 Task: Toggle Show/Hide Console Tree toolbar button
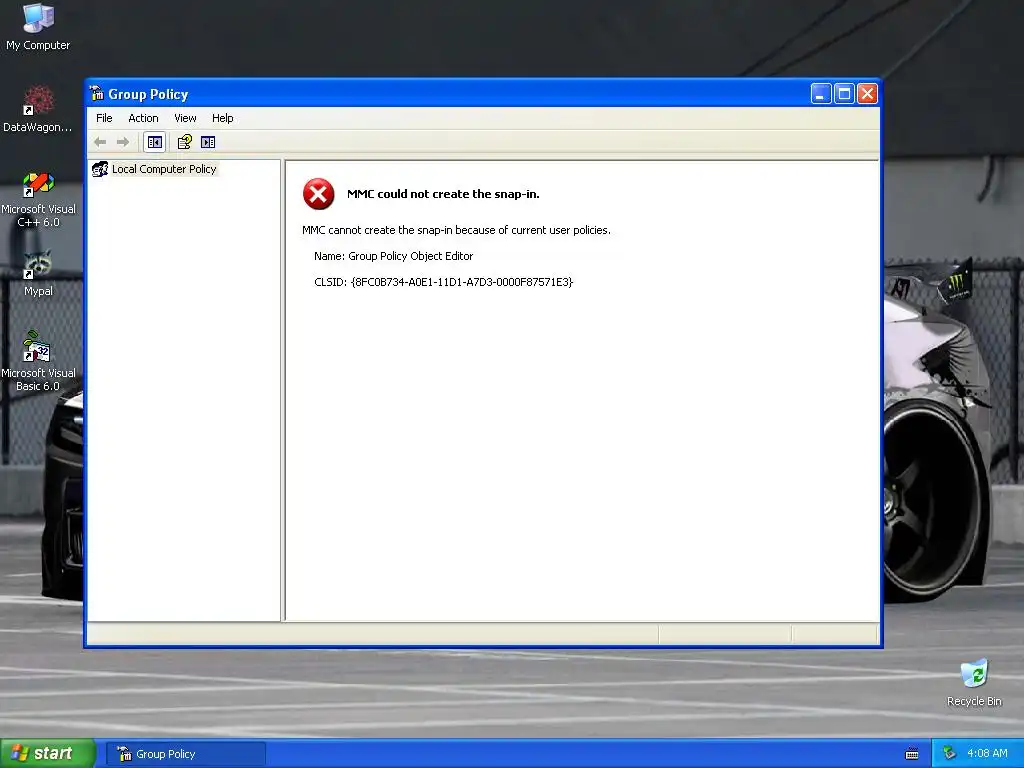coord(155,142)
